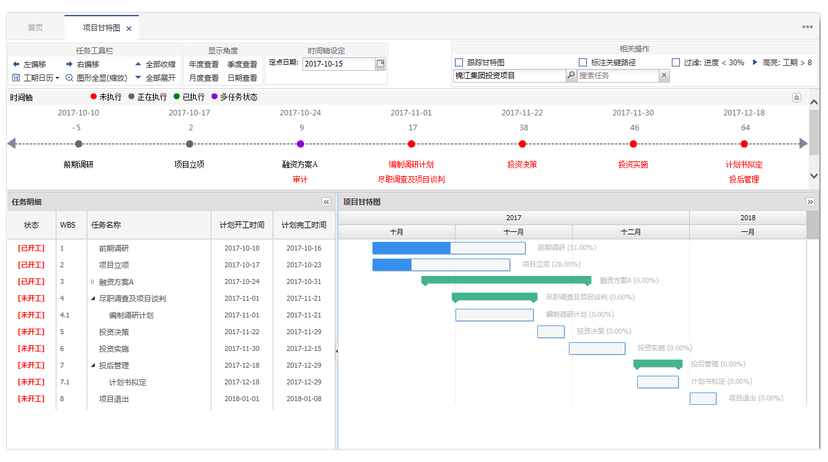Click the left arrow end of the timeline
828x462 pixels.
[x=12, y=144]
